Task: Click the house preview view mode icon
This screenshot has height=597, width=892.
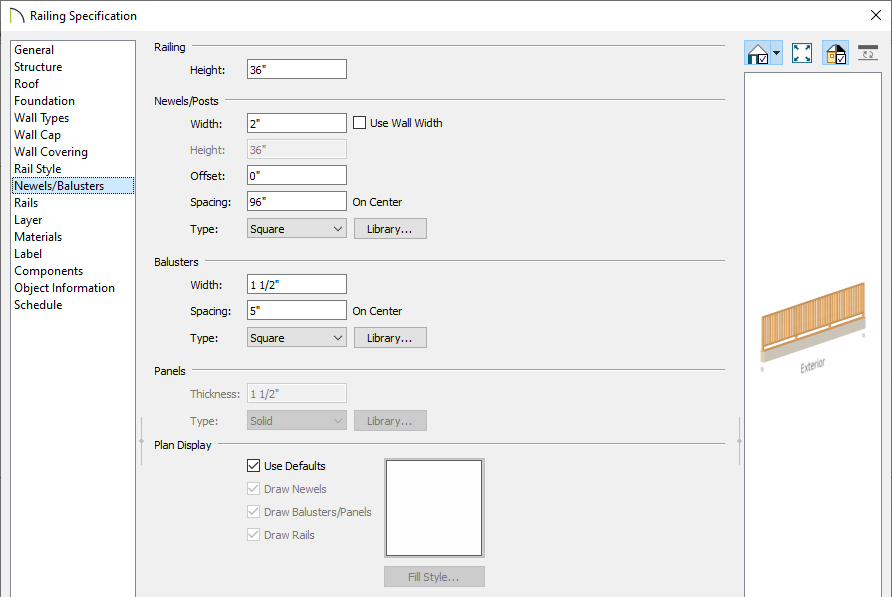Action: tap(758, 53)
